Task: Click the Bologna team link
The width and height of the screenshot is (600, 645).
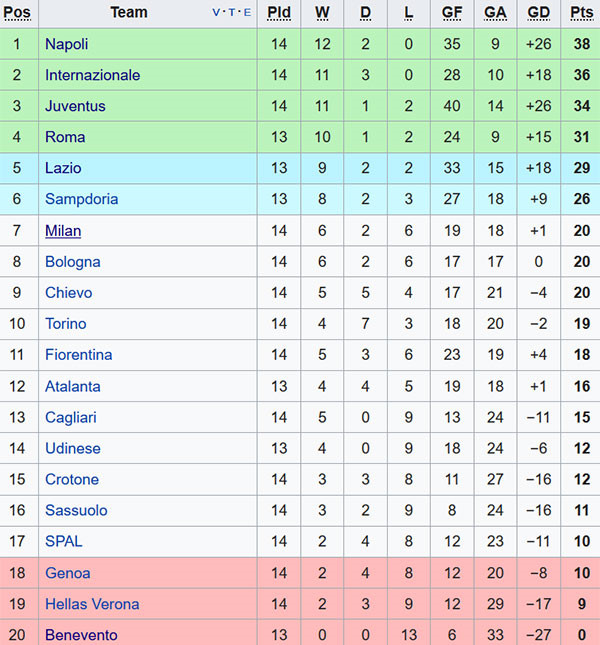Action: pyautogui.click(x=72, y=262)
